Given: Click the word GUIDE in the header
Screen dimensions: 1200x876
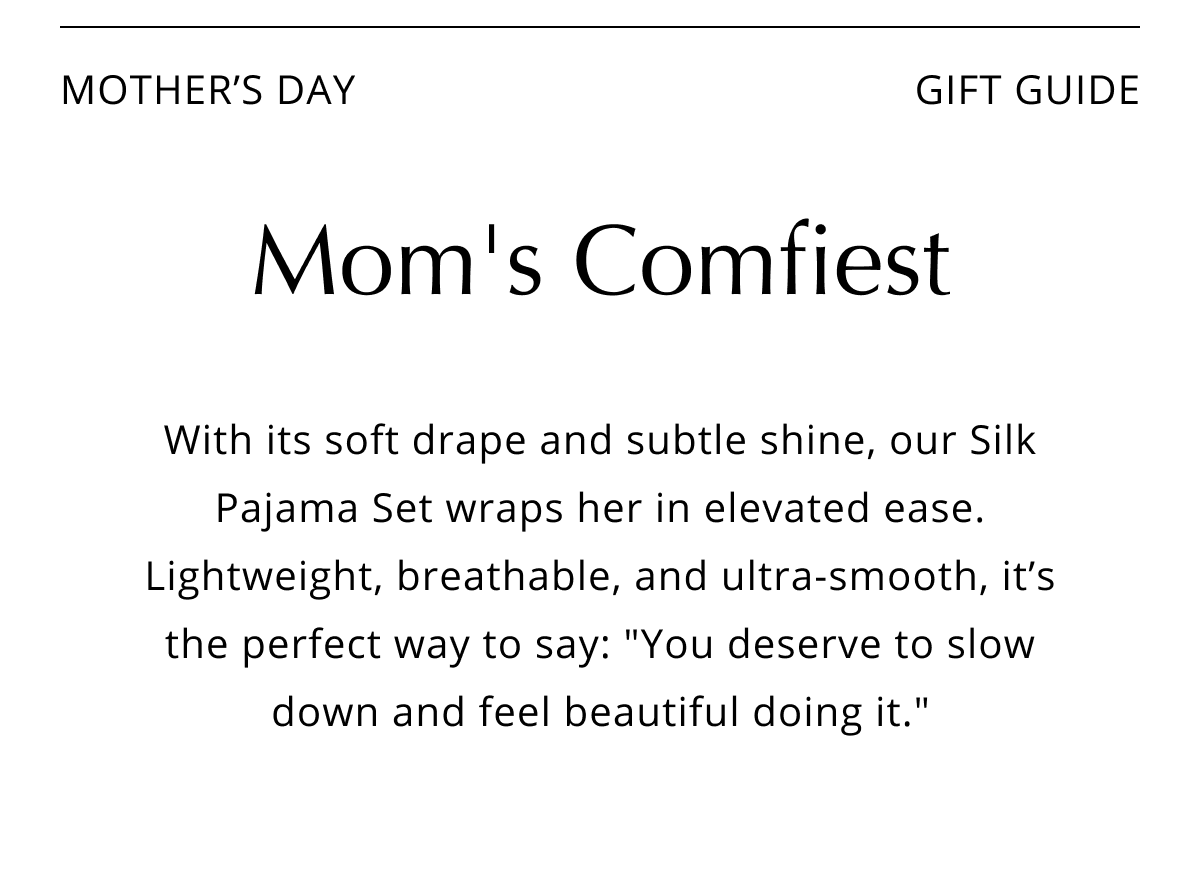Looking at the screenshot, I should click(x=1077, y=90).
